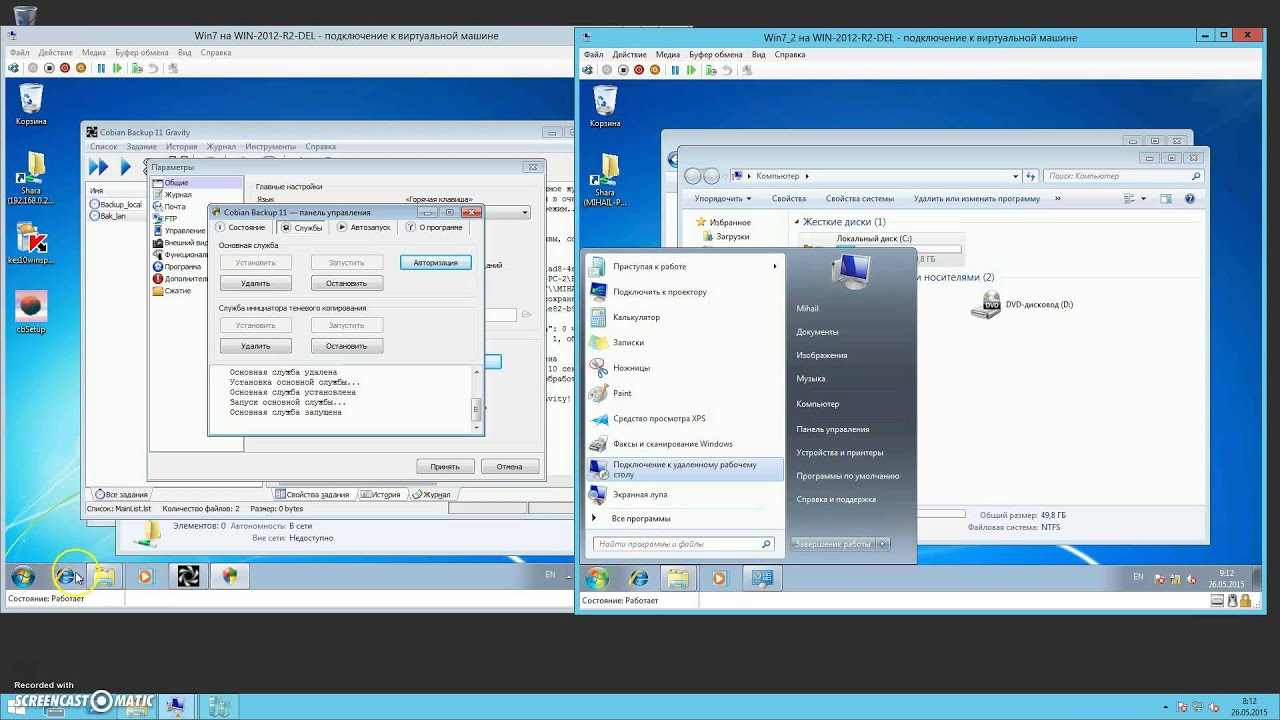Open the Упорядочить dropdown in Computer window
1280x720 pixels.
coord(722,199)
